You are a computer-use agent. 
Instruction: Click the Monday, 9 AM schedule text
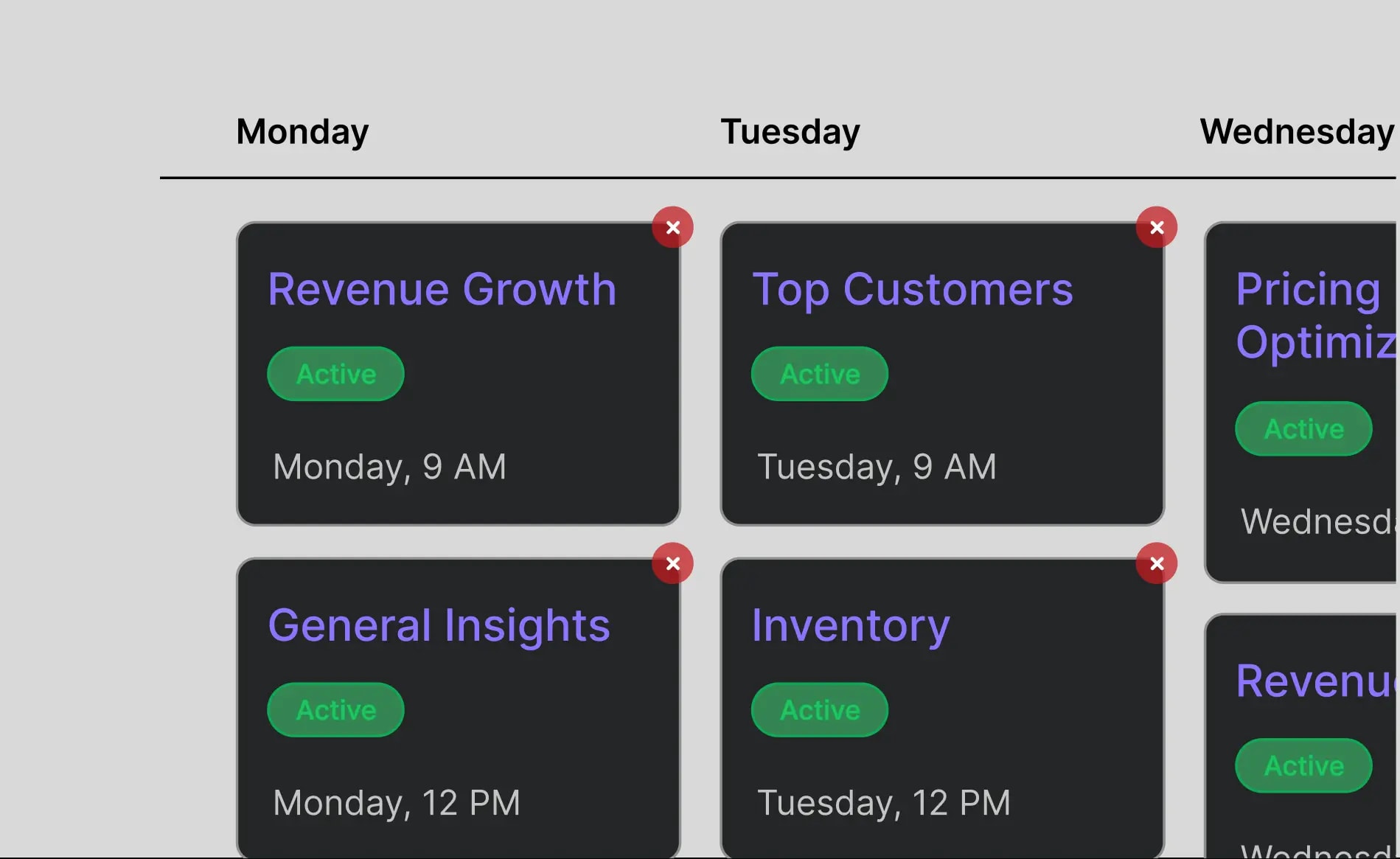click(x=390, y=467)
